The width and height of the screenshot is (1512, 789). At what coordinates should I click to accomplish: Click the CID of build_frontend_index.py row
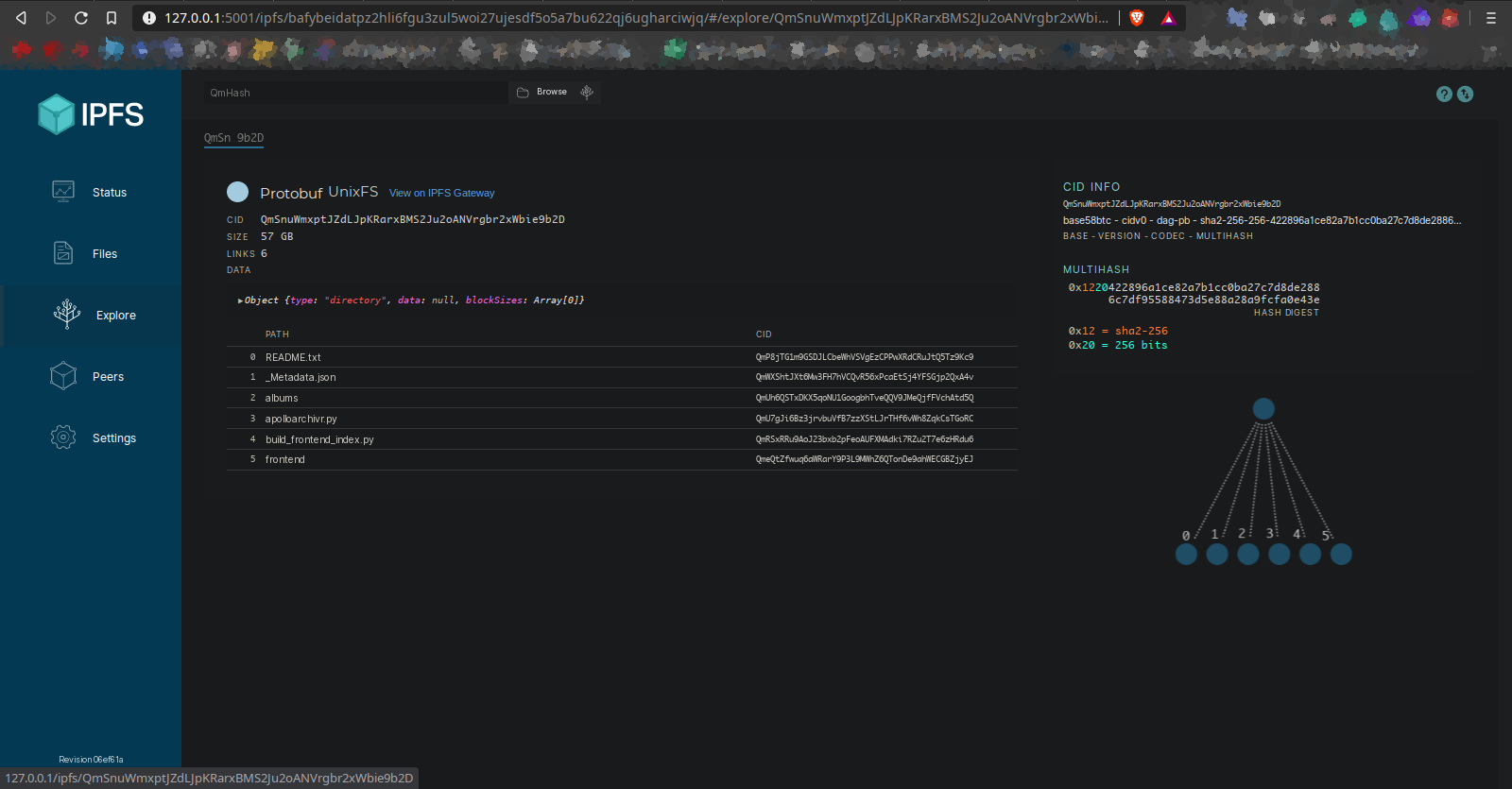tap(865, 439)
